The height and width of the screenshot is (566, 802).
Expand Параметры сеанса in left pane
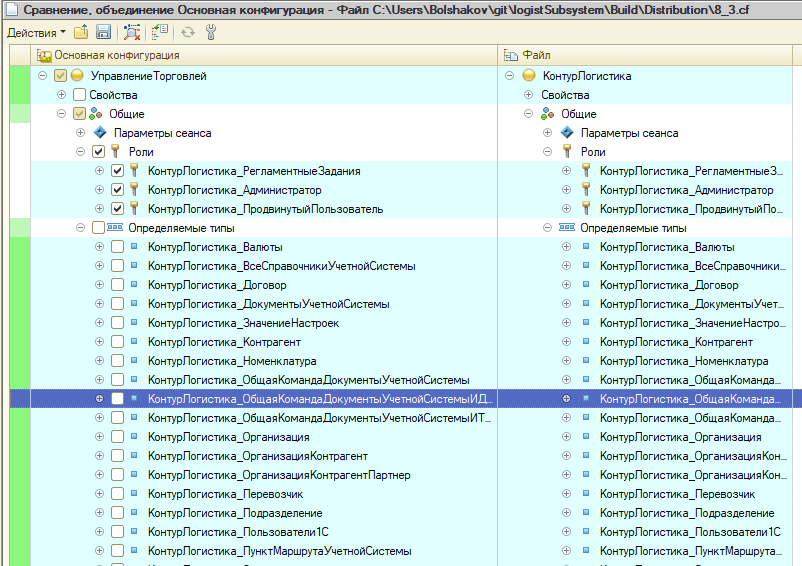[x=80, y=132]
